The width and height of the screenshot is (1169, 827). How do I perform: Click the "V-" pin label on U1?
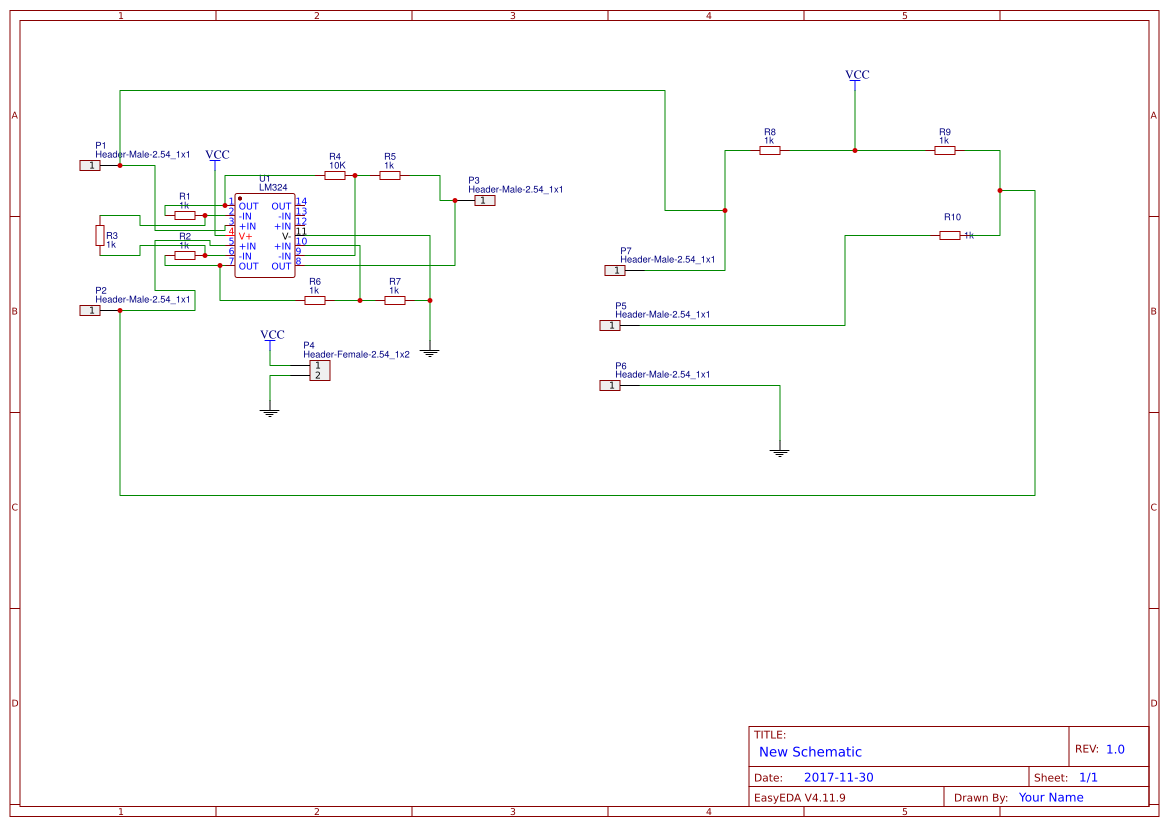(286, 236)
